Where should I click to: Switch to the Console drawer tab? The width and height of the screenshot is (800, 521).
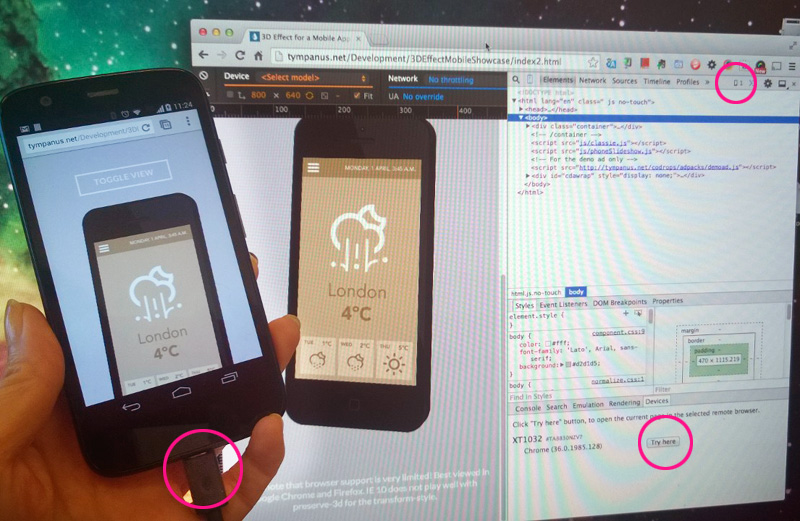coord(528,408)
